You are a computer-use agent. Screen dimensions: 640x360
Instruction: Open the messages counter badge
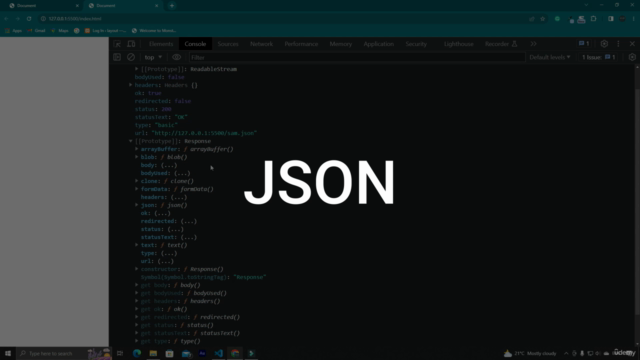(x=584, y=44)
